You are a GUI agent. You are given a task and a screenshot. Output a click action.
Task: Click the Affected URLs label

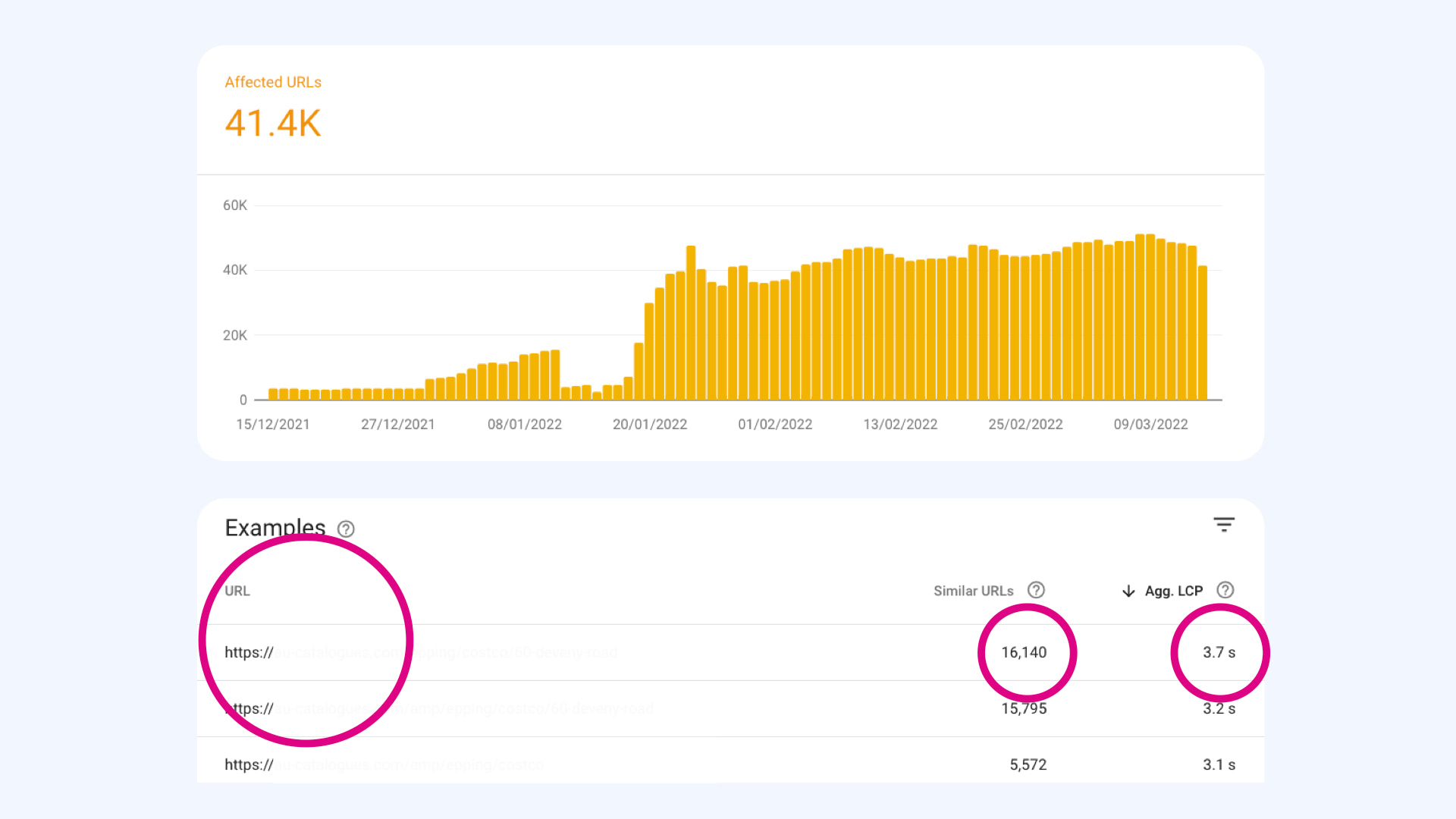tap(273, 82)
